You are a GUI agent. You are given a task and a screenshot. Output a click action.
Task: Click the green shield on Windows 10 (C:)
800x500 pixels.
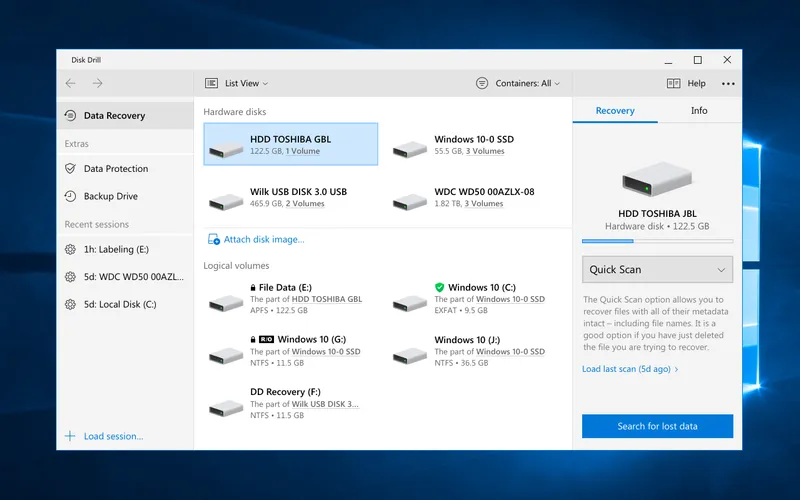(439, 287)
